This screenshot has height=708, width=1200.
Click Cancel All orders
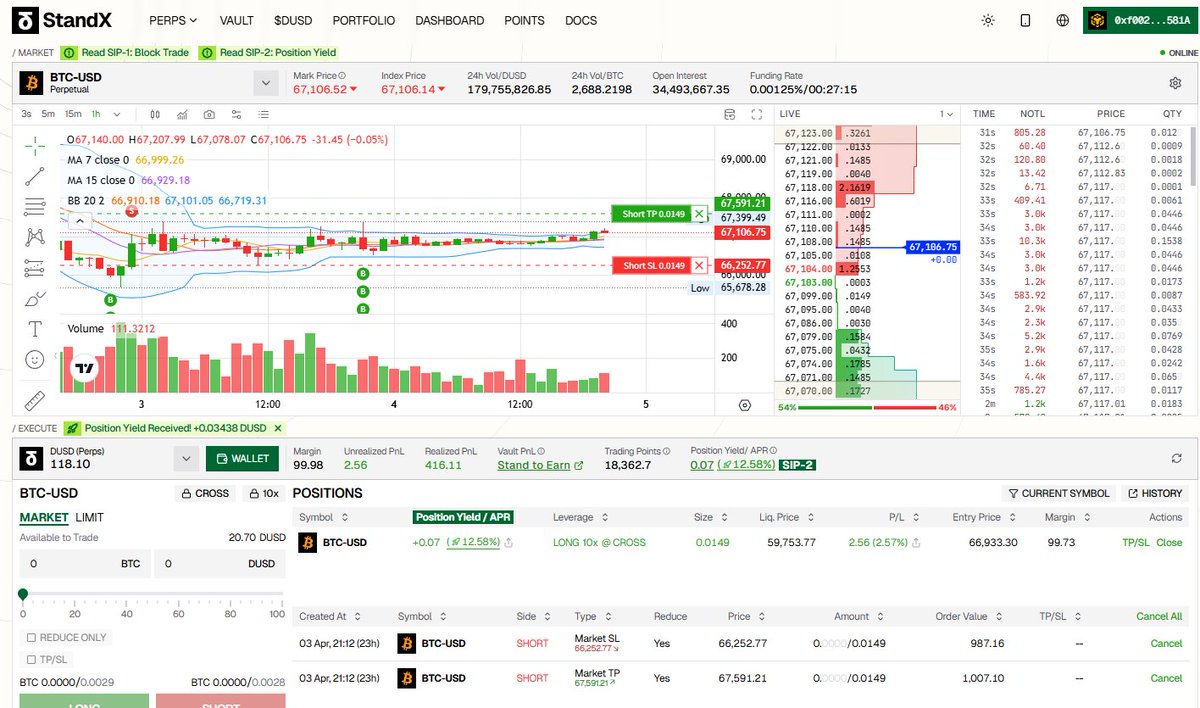[x=1159, y=617]
